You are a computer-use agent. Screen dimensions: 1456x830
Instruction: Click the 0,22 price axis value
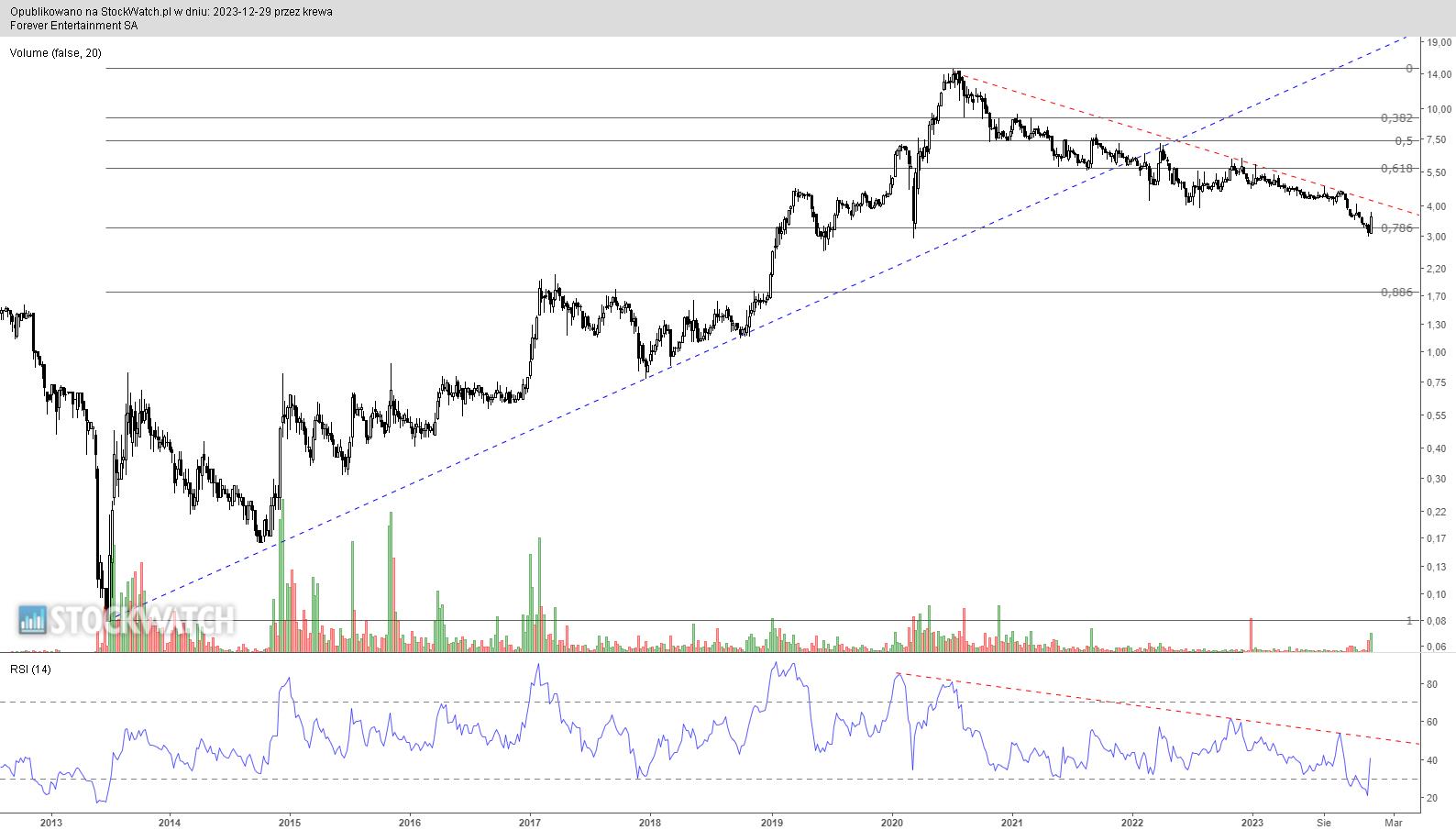point(1436,511)
